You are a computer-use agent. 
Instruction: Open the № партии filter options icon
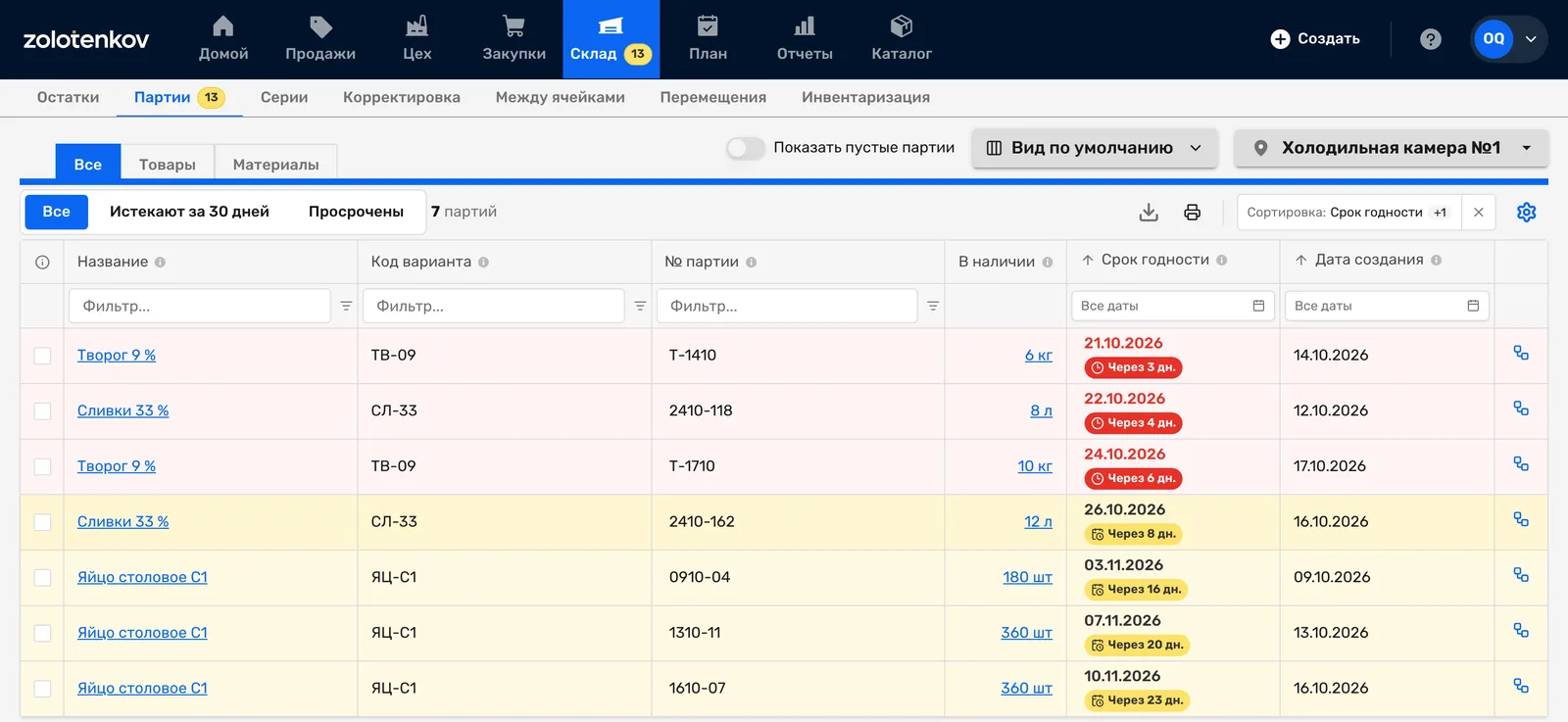click(x=933, y=307)
